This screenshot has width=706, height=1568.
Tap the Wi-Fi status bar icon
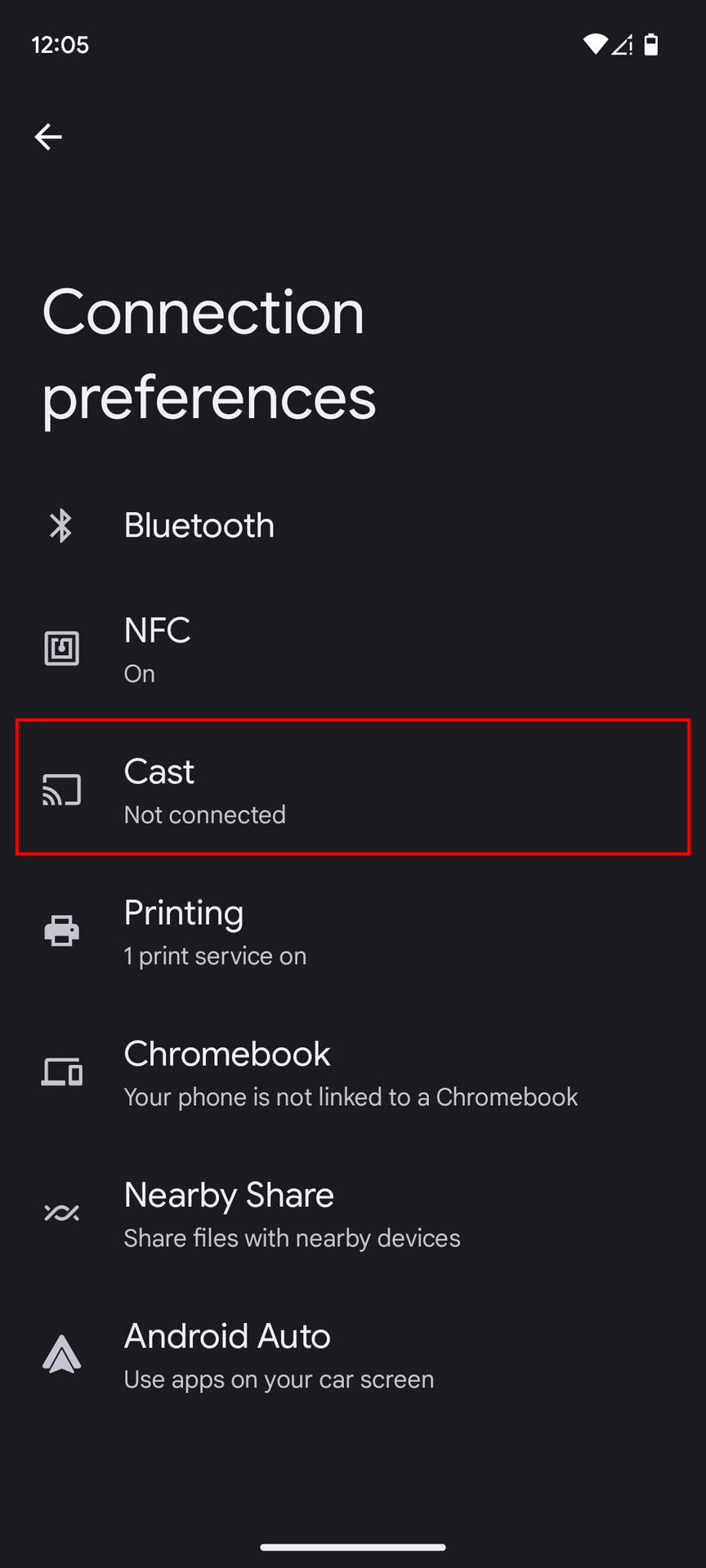coord(595,44)
